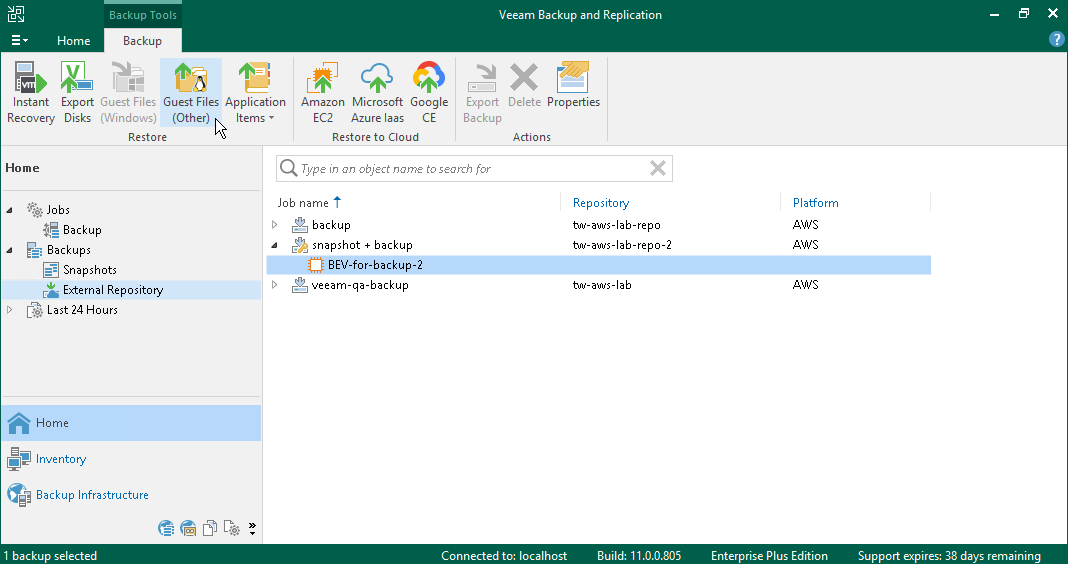Click the Export Disks icon
This screenshot has height=564, width=1068.
tap(77, 93)
